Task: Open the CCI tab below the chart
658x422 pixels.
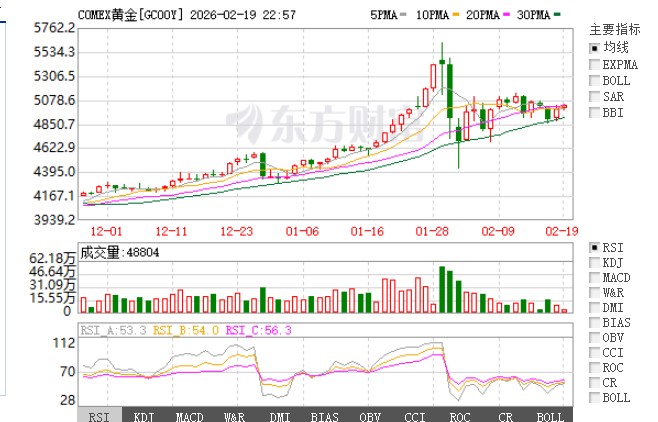Action: tap(415, 415)
